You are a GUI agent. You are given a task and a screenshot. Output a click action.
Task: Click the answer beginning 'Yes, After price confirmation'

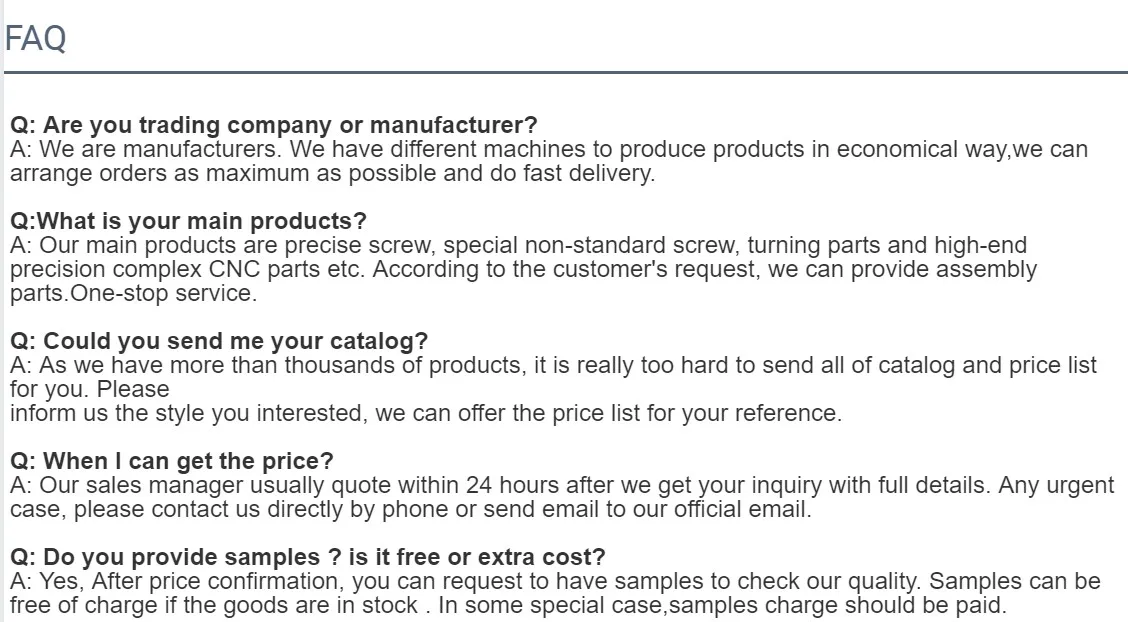point(555,593)
